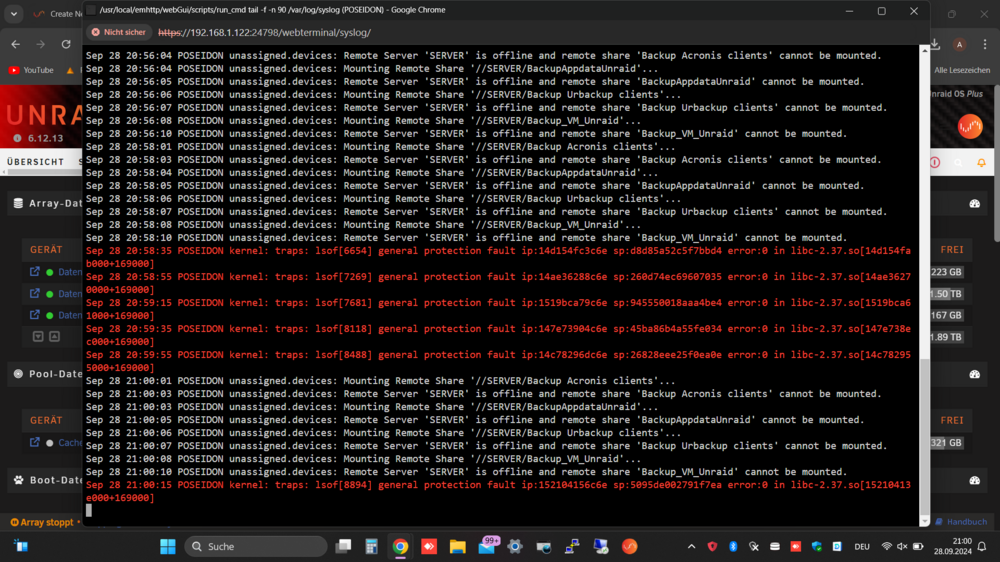Open Chrome downloads icon
The height and width of the screenshot is (562, 1000).
pos(935,44)
